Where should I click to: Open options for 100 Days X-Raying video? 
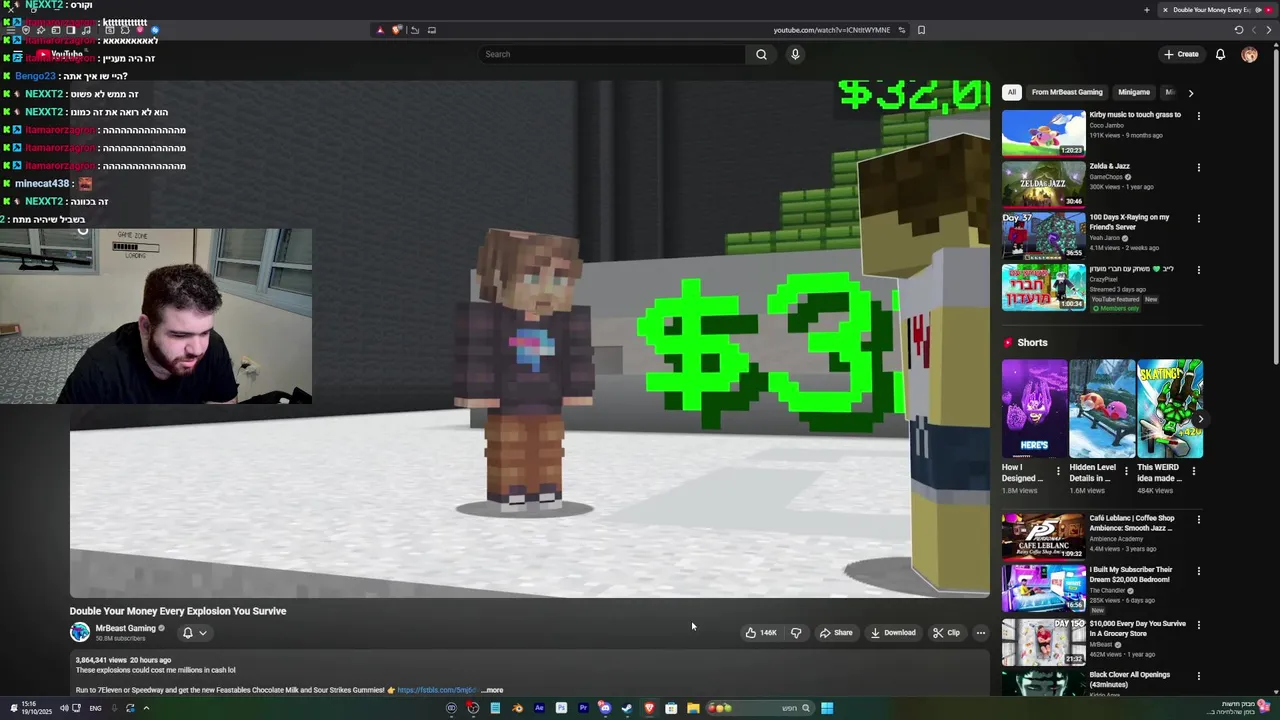1198,218
